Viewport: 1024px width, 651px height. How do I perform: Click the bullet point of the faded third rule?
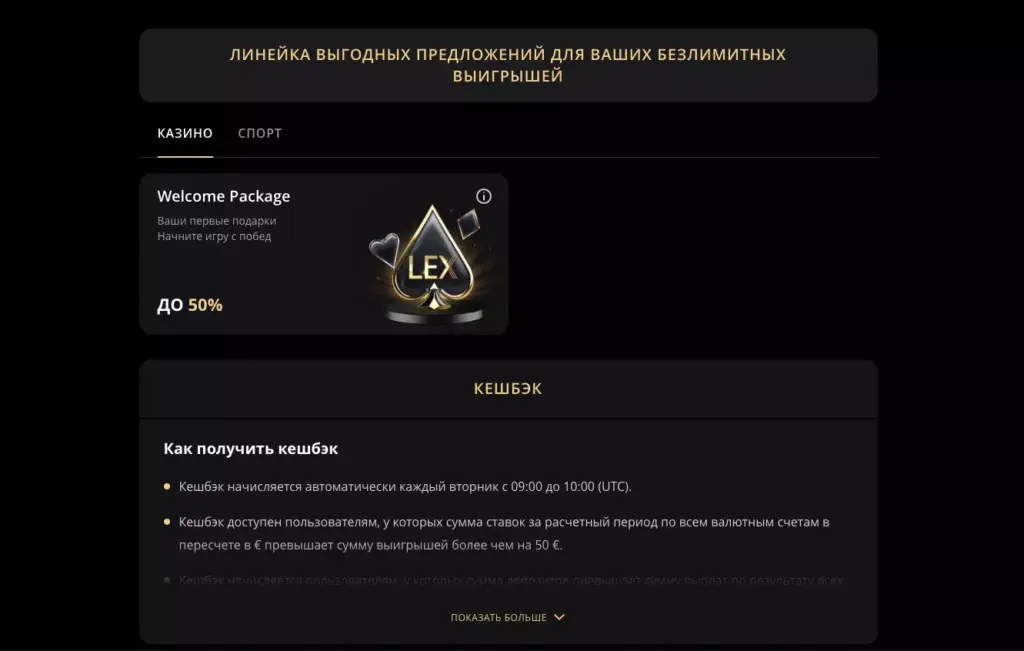(x=167, y=580)
